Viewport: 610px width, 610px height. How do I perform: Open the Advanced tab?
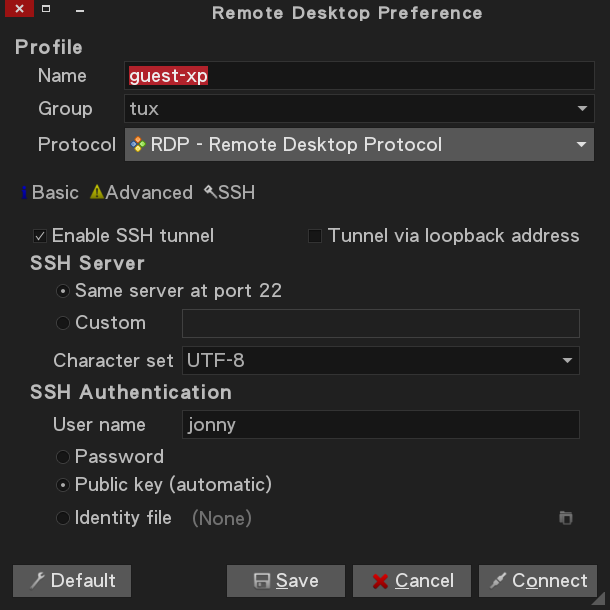(141, 193)
